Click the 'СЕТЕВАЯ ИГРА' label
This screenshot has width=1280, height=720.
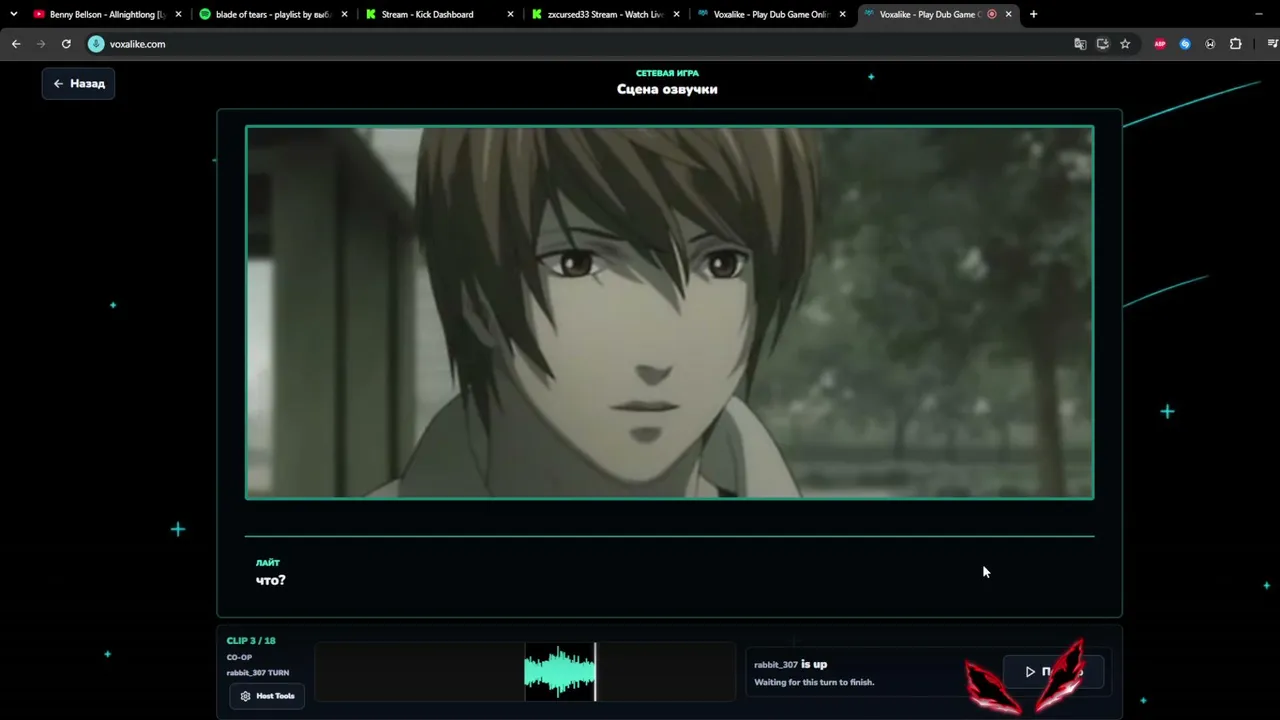[x=667, y=73]
